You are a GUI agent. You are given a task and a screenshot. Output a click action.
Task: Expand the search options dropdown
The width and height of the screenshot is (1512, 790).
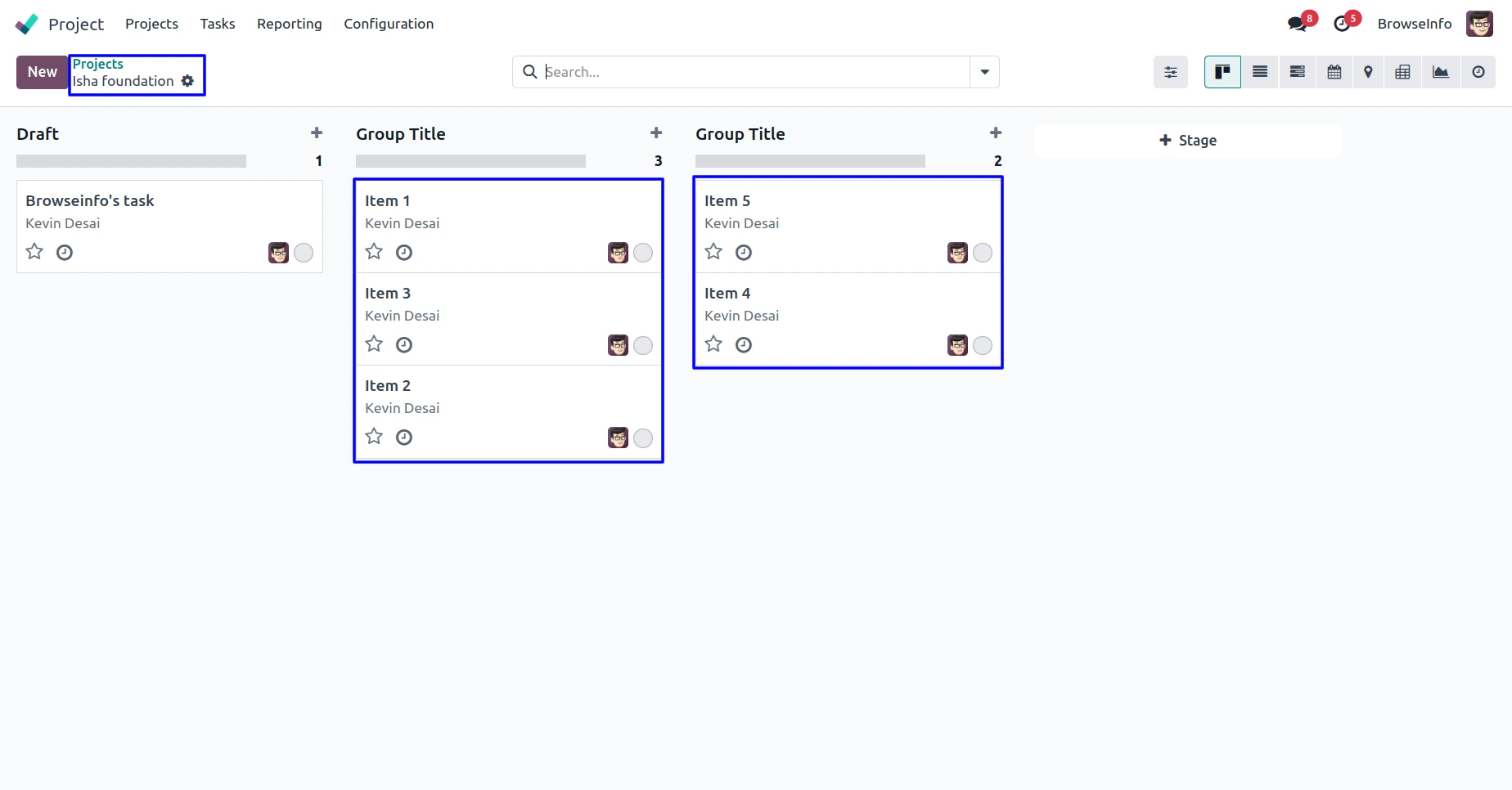pyautogui.click(x=984, y=72)
